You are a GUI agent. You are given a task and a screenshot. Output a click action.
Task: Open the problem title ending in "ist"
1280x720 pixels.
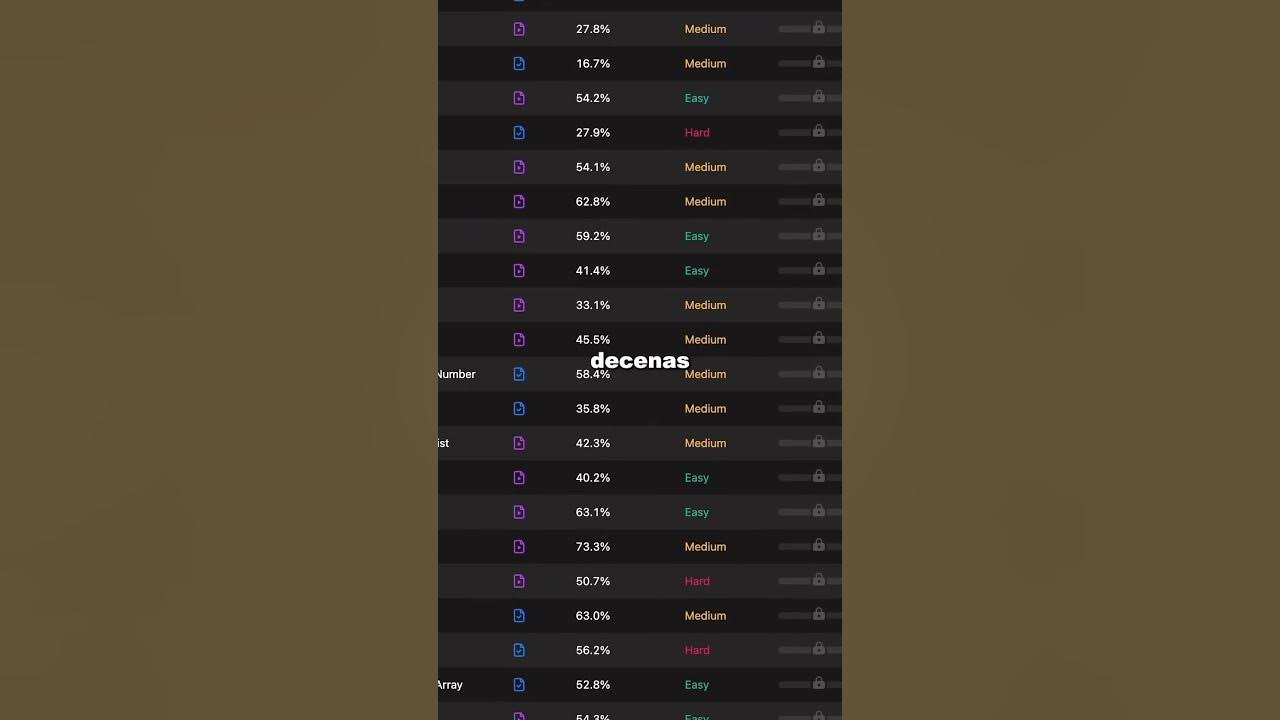pos(444,443)
